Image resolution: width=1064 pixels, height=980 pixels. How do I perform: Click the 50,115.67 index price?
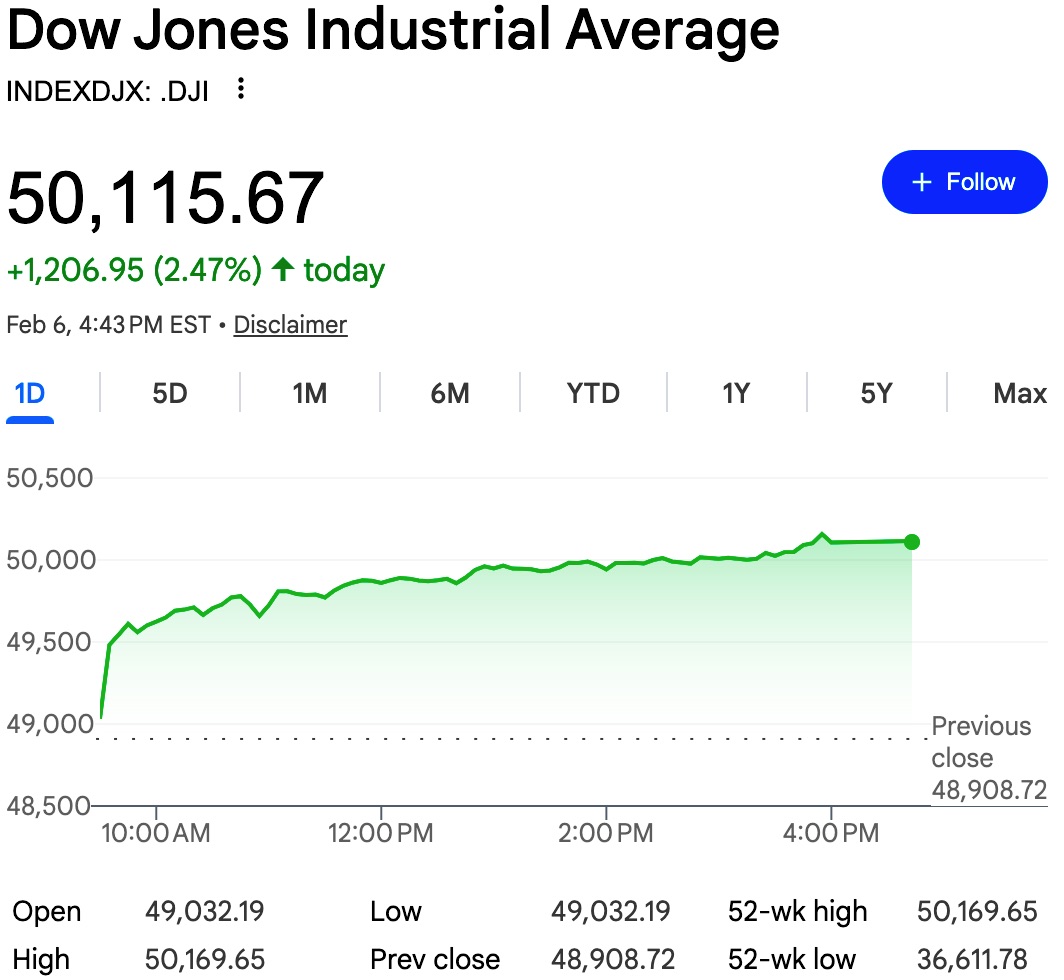click(166, 199)
